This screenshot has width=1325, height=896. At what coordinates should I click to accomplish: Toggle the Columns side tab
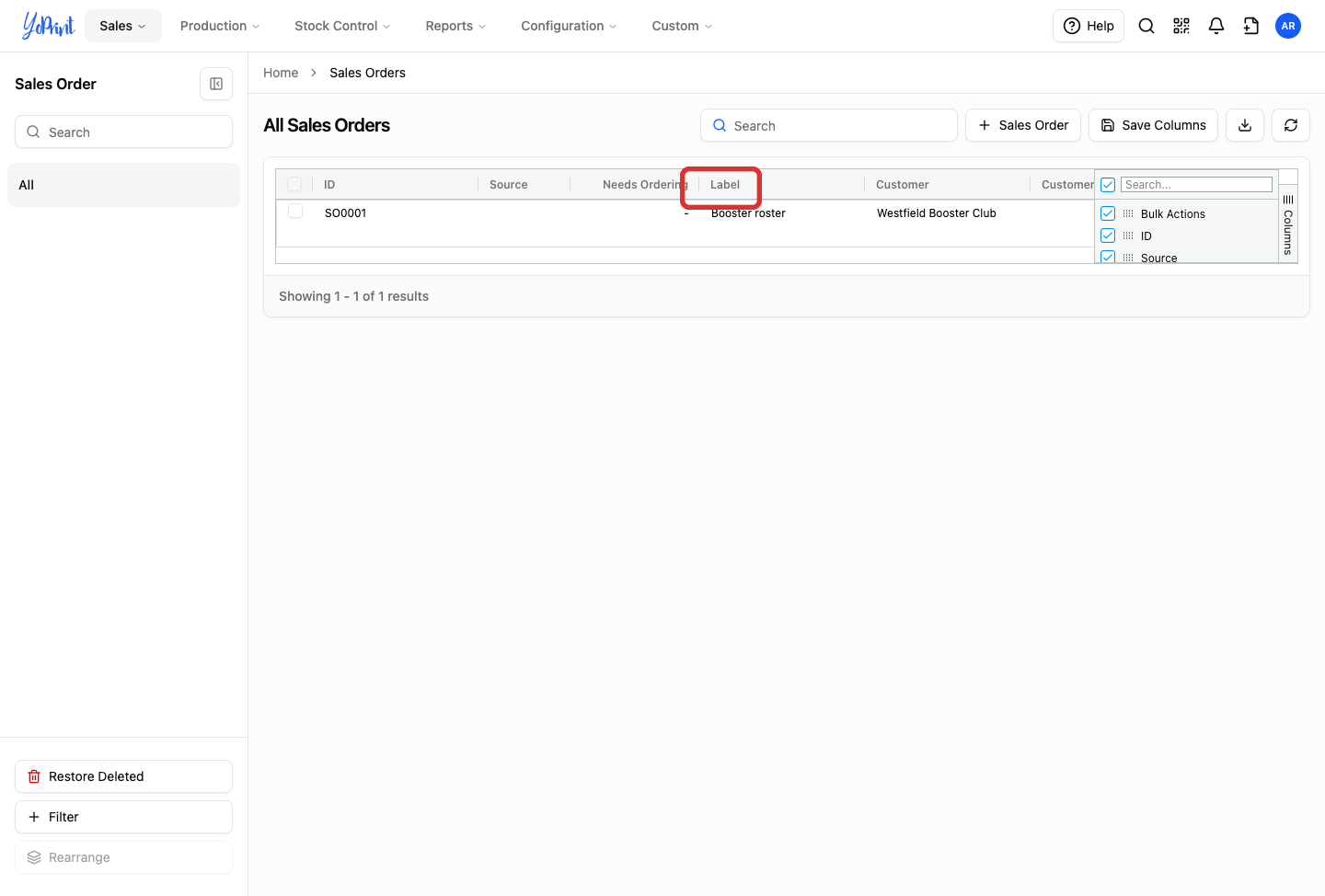click(x=1288, y=224)
